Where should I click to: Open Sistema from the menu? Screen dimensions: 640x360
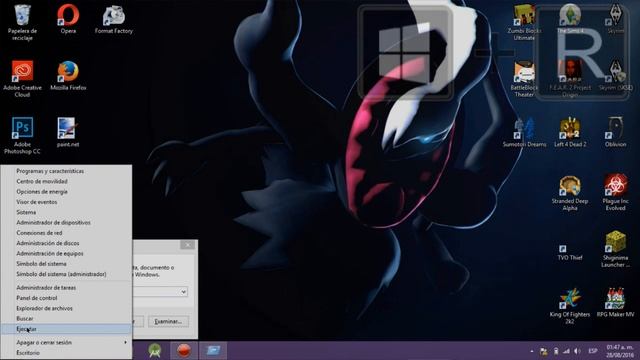[x=66, y=212]
